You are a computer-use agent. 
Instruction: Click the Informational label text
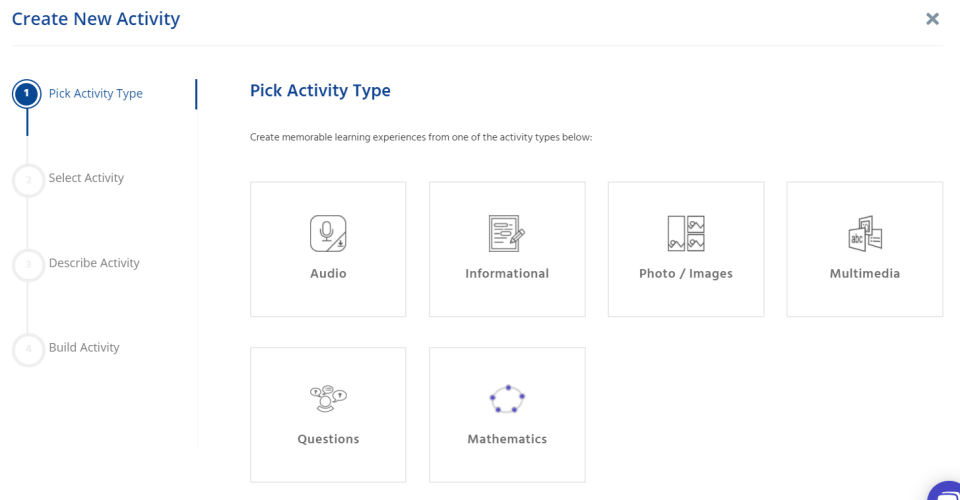pyautogui.click(x=507, y=274)
